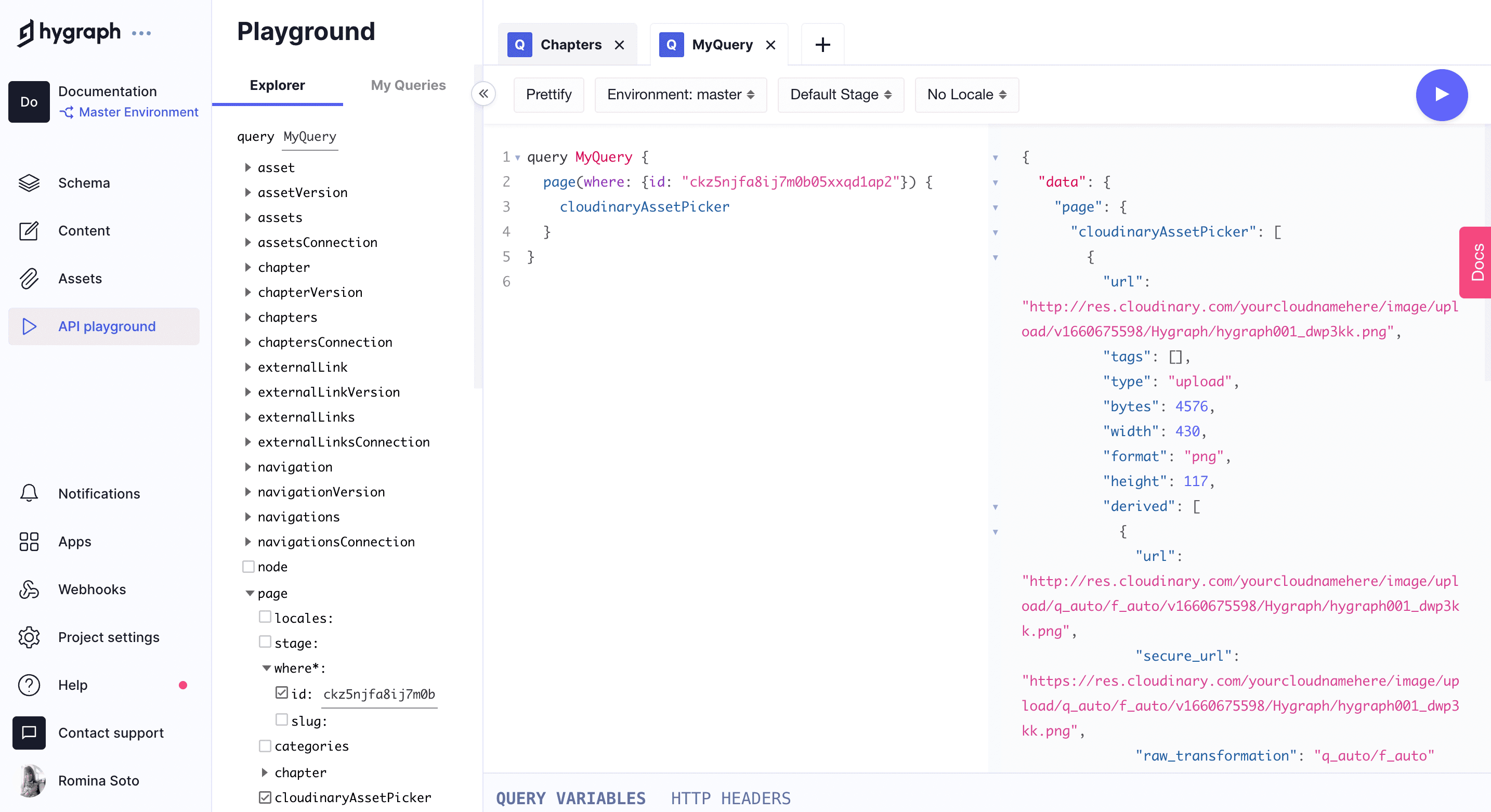Run the query with the play button

(1442, 94)
